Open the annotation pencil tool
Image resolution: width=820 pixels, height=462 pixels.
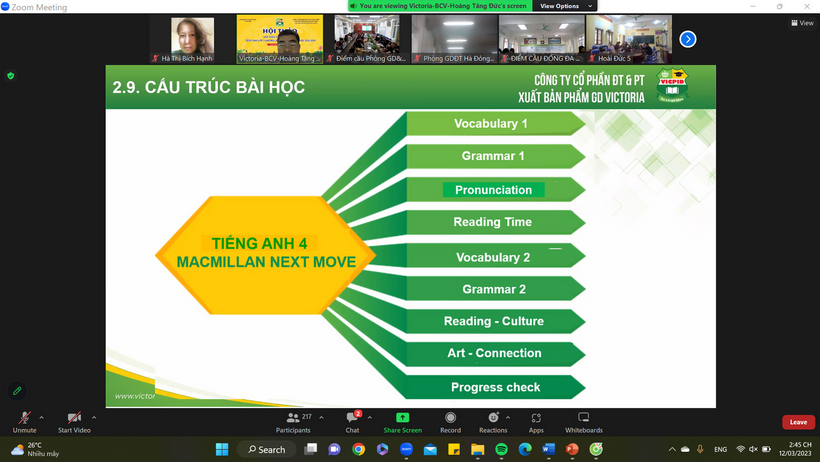point(17,391)
